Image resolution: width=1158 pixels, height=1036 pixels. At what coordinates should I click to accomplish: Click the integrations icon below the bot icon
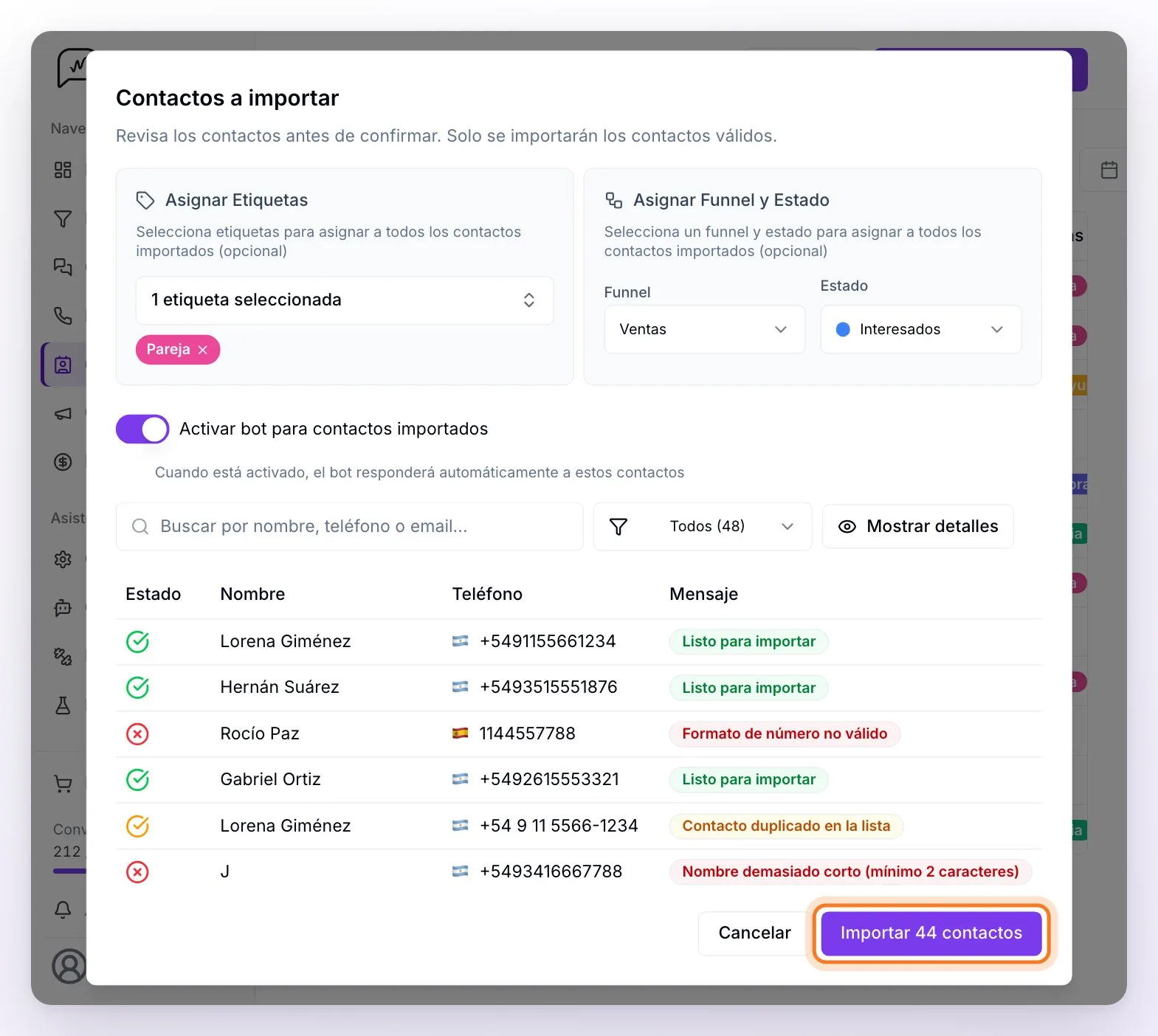coord(63,657)
